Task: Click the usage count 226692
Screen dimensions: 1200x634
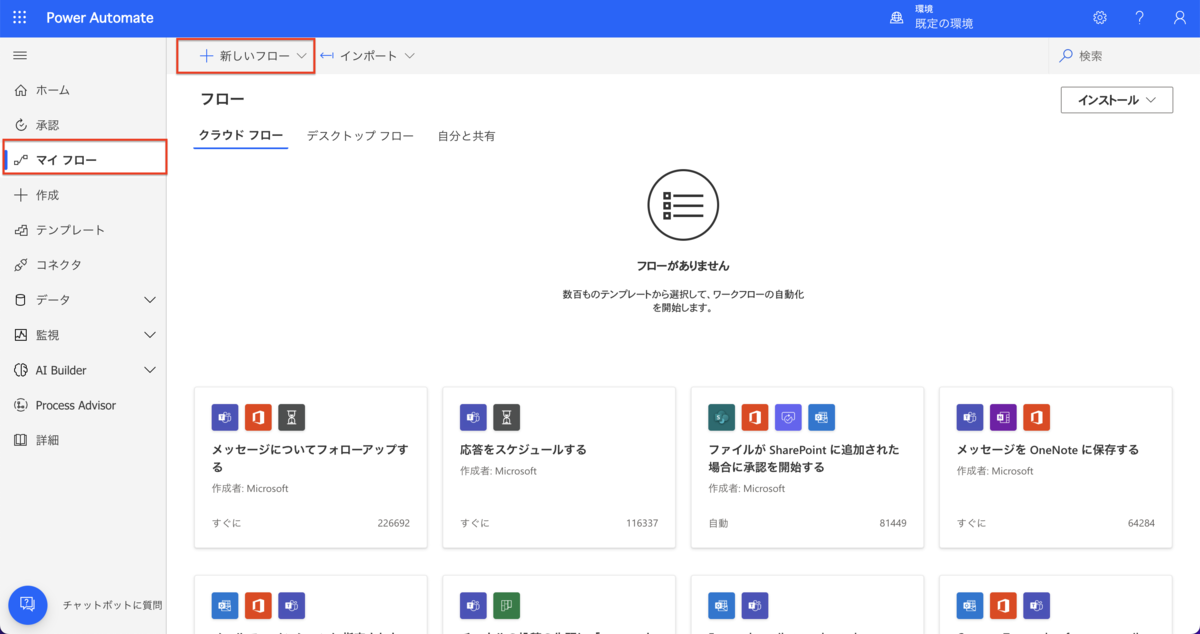Action: pos(393,523)
